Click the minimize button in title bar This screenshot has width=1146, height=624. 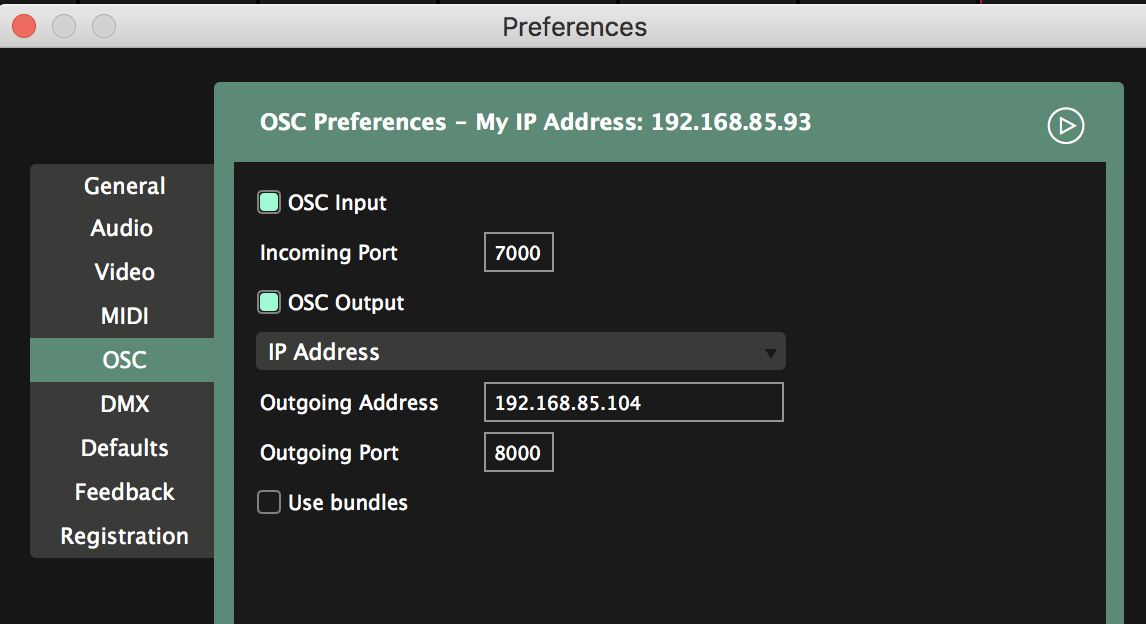(x=64, y=26)
